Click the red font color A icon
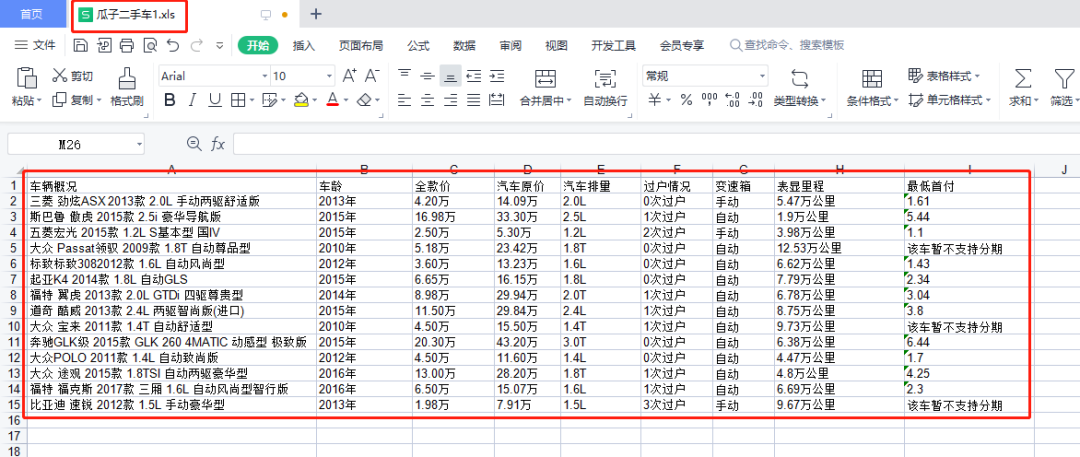The width and height of the screenshot is (1080, 457). 333,101
